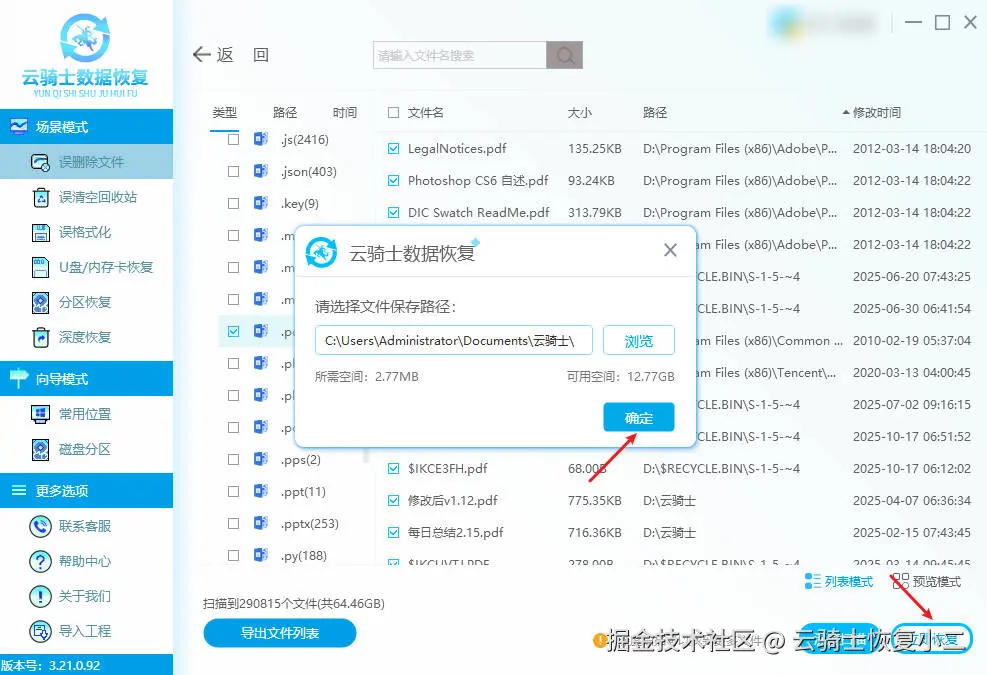Click the 2025-04-07 06:36:34 timestamp
Viewport: 987px width, 675px height.
(911, 501)
